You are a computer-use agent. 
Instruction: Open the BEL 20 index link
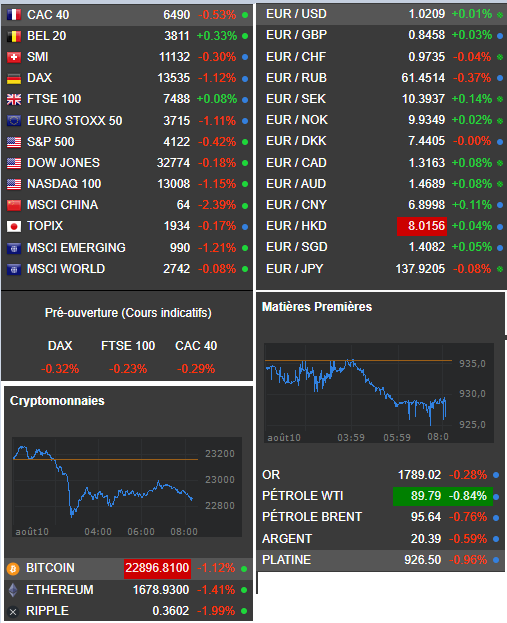tap(46, 36)
